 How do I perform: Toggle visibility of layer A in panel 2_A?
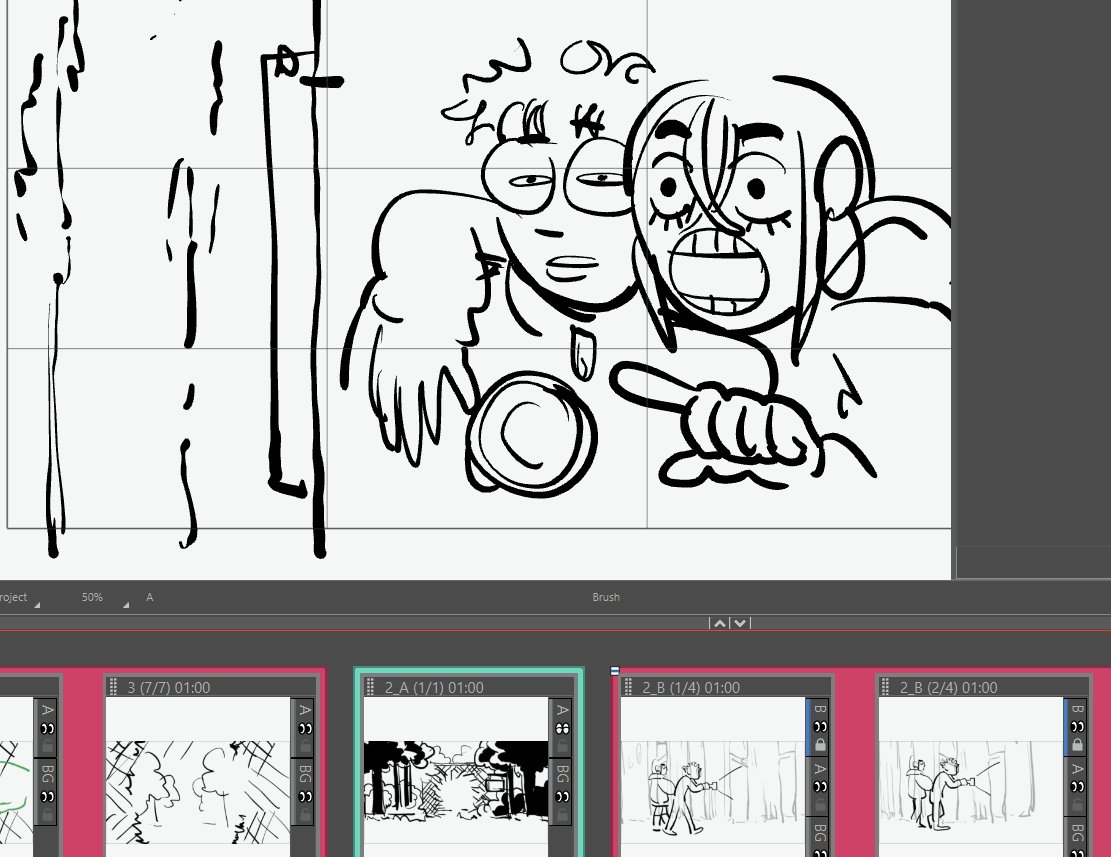point(562,729)
